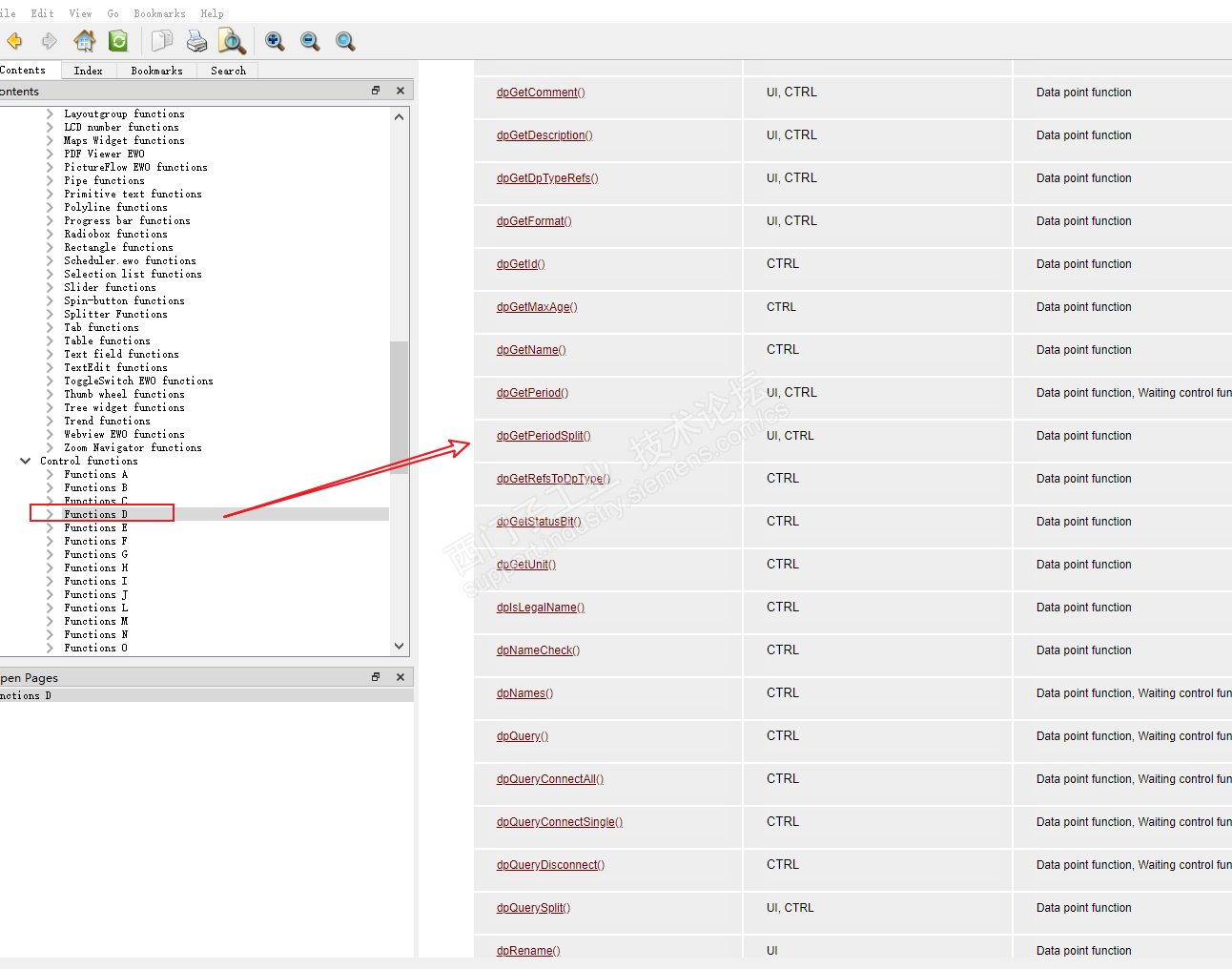Image resolution: width=1232 pixels, height=969 pixels.
Task: Close the Contents panel
Action: click(400, 91)
